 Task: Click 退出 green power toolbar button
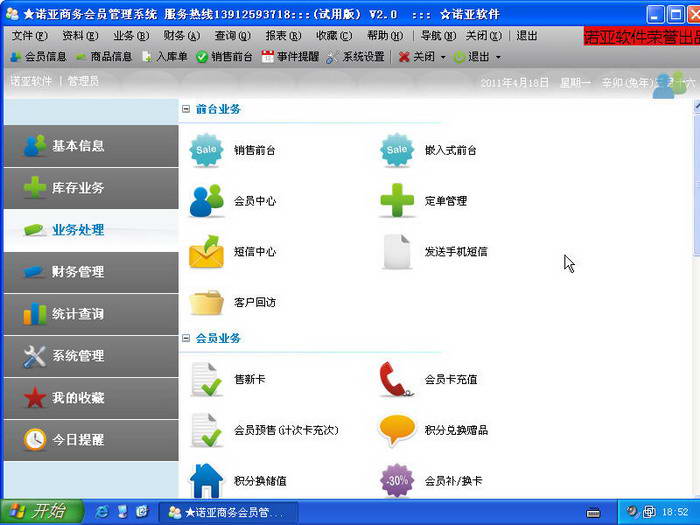coord(472,57)
